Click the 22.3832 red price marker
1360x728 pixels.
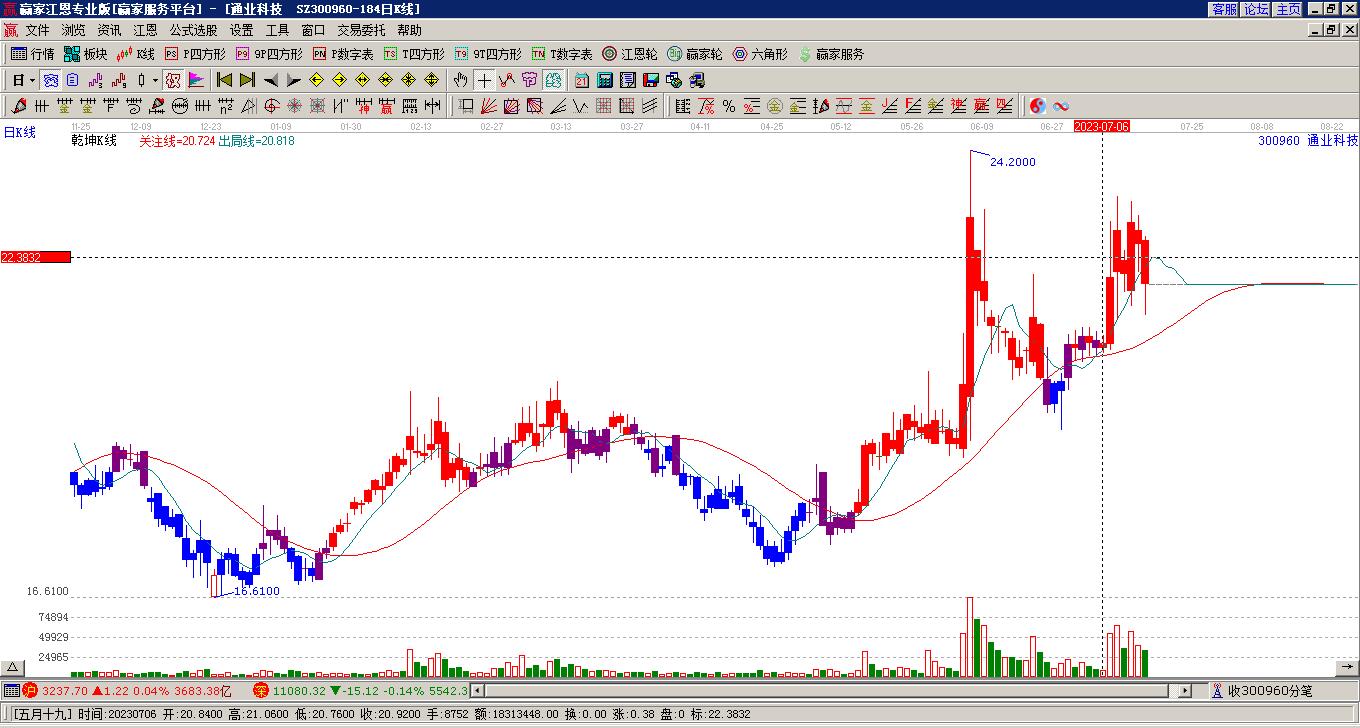pyautogui.click(x=35, y=257)
